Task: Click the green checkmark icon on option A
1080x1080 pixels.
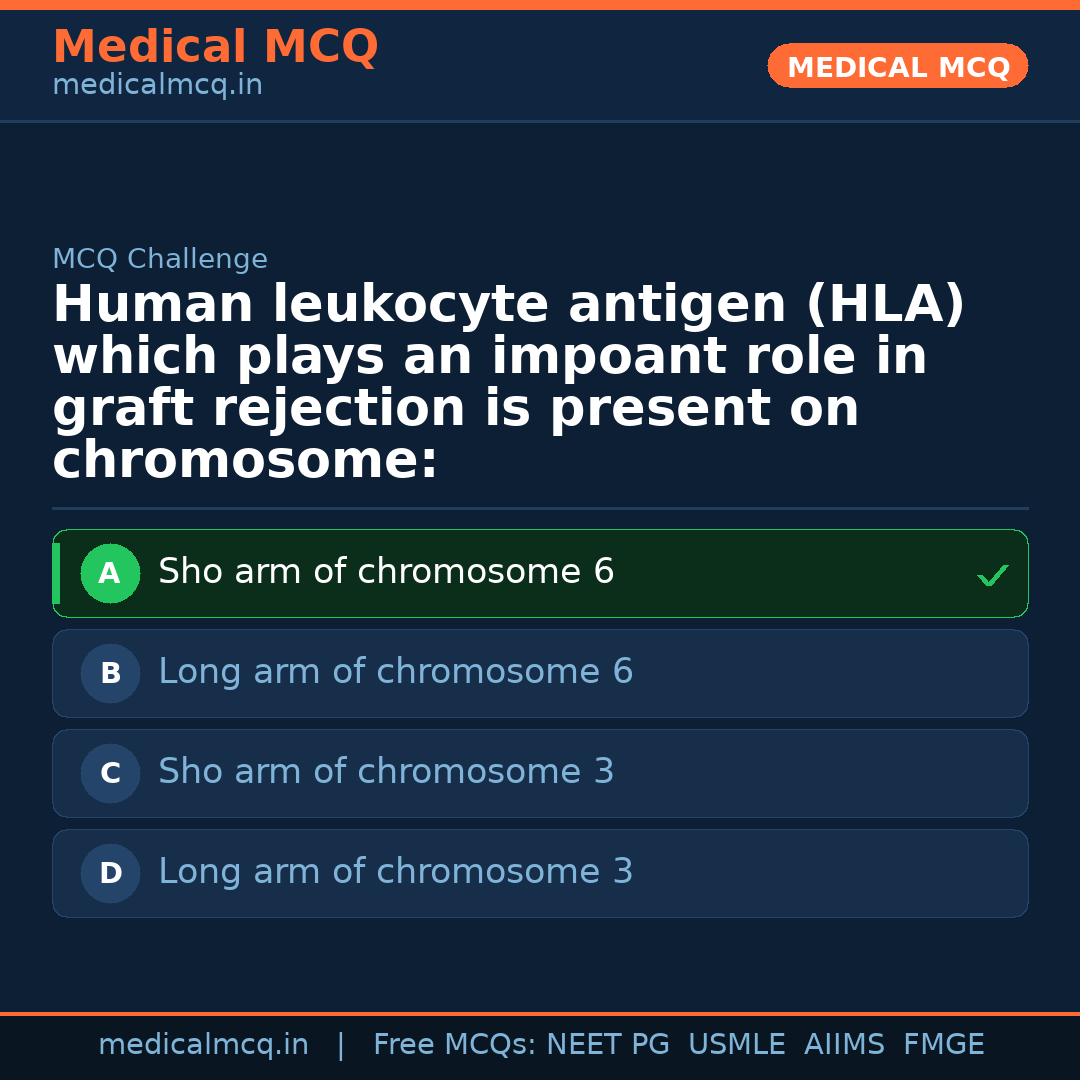Action: tap(992, 575)
